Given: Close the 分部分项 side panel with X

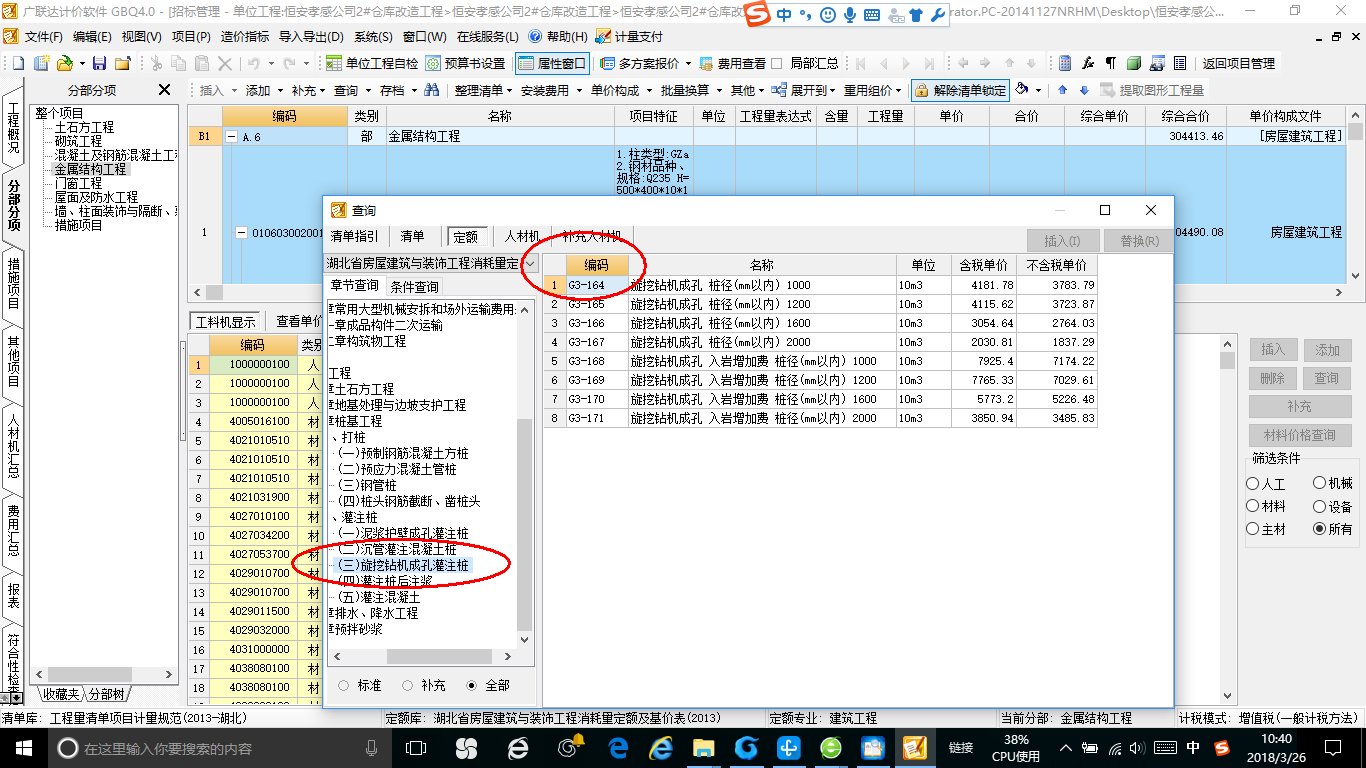Looking at the screenshot, I should [165, 90].
